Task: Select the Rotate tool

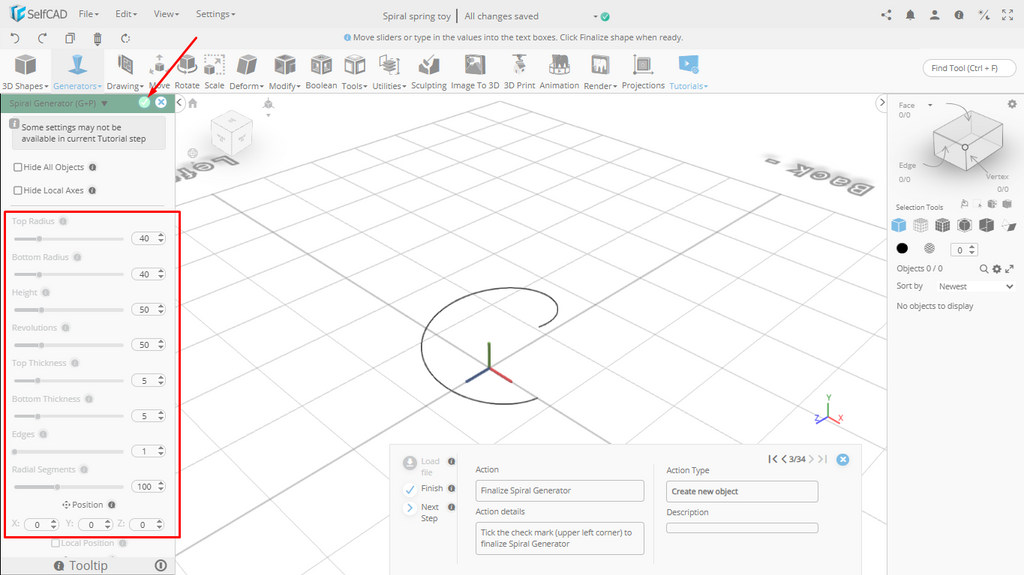Action: pos(187,72)
